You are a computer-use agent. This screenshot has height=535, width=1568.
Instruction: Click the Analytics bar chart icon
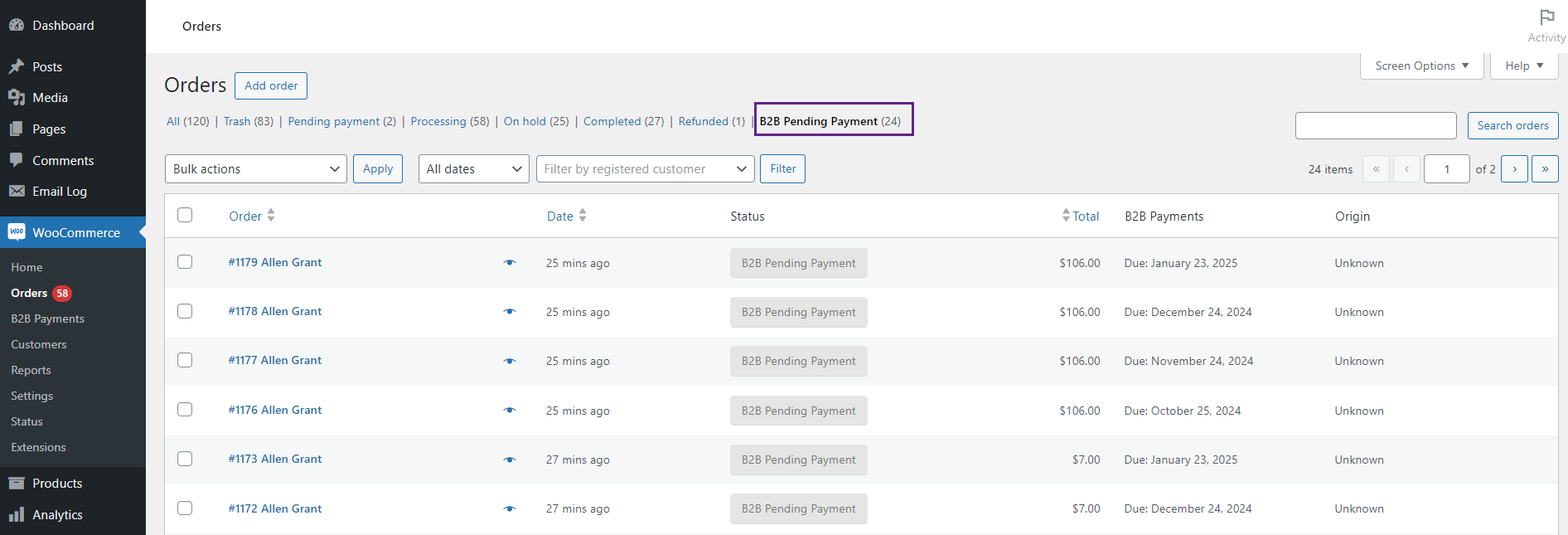pos(17,514)
